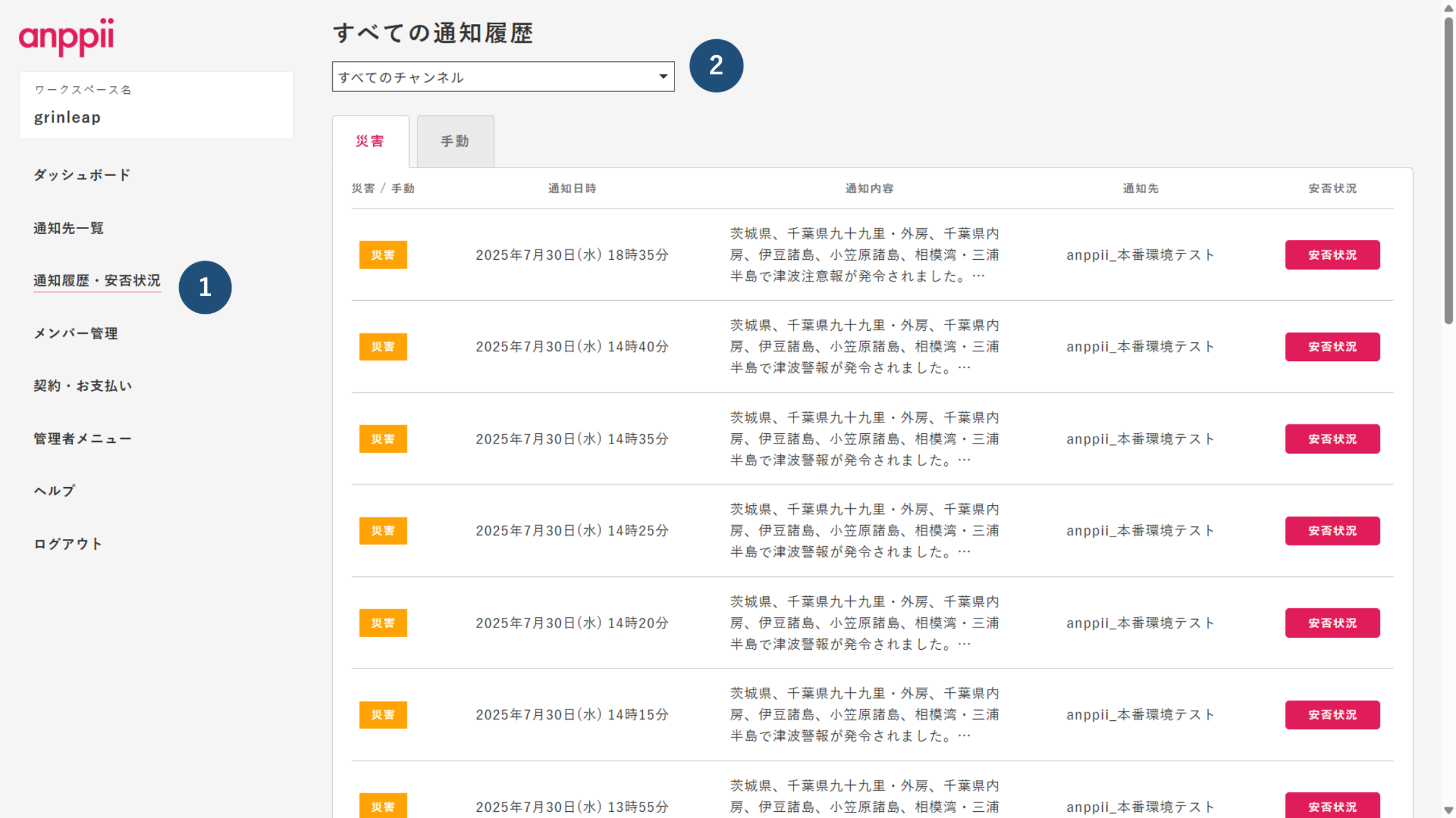1456x818 pixels.
Task: Go to 通知先一覧 in sidebar
Action: (69, 228)
